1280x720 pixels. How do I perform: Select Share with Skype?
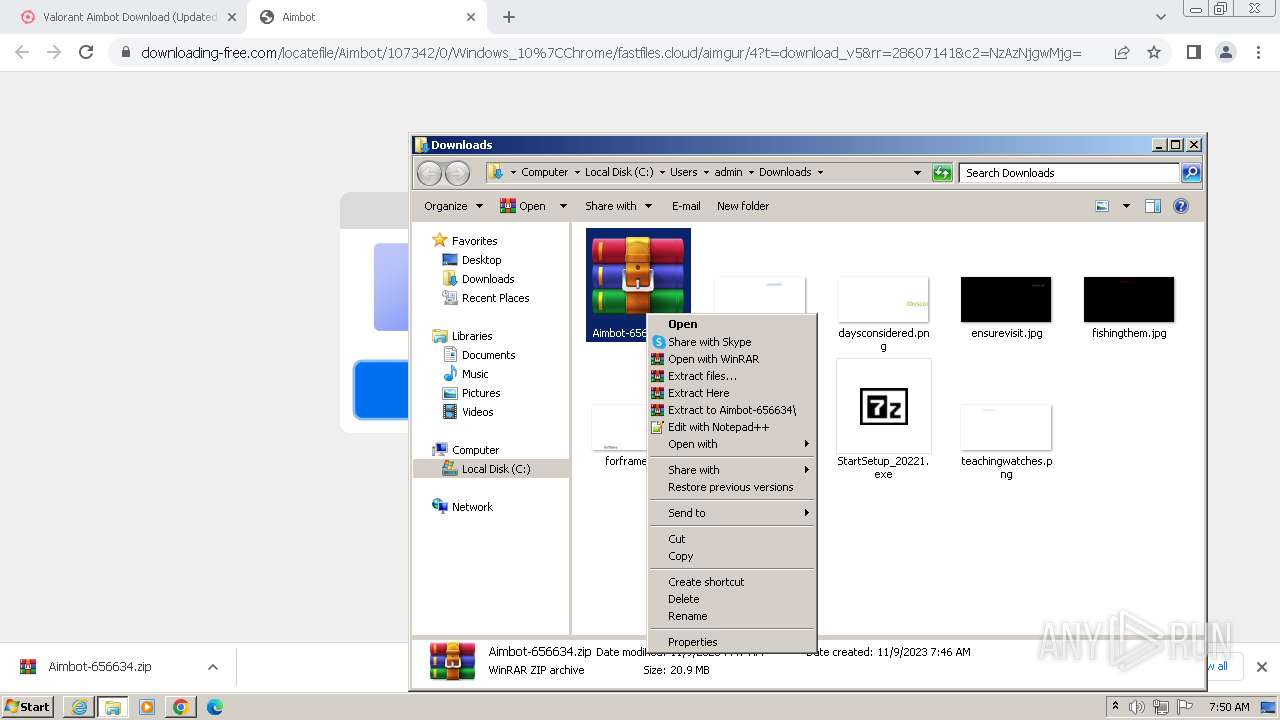[732, 342]
